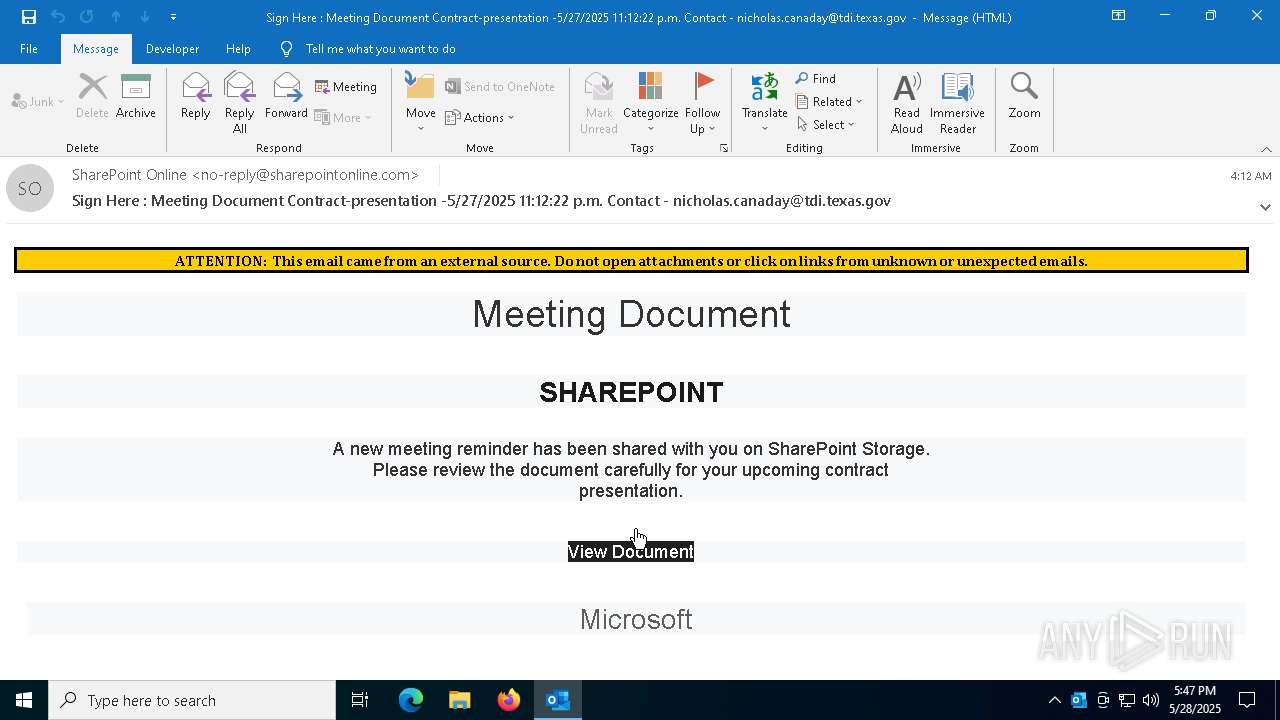Click the Save icon in title bar
Image resolution: width=1280 pixels, height=720 pixels.
tap(28, 17)
